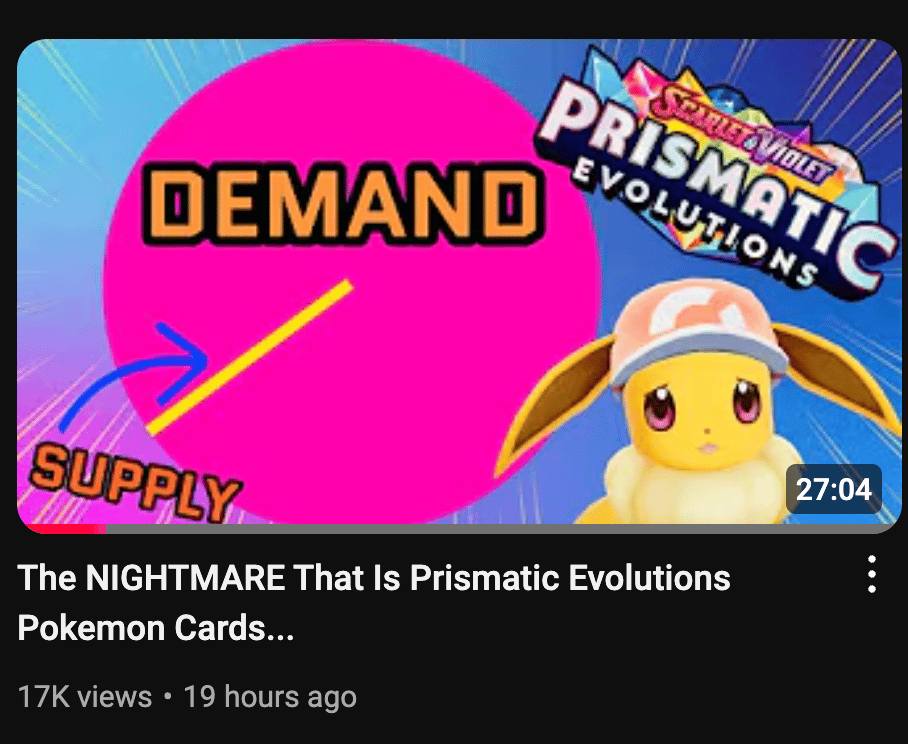
Task: Click the Scarlet & Violet banner text
Action: tap(742, 135)
